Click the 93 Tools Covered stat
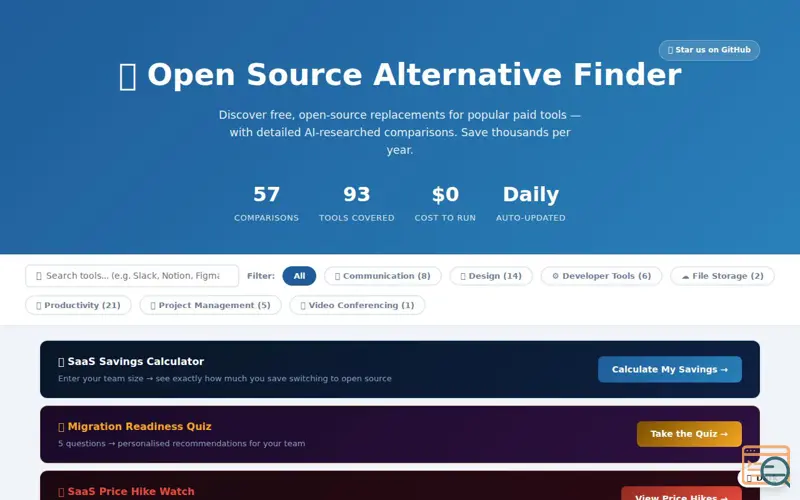 pos(357,204)
